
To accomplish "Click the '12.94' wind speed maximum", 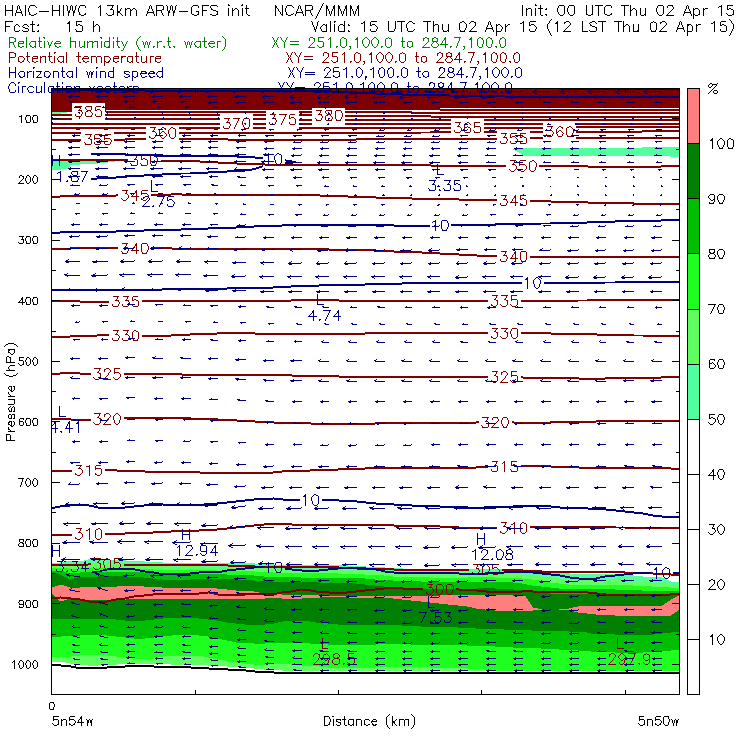I will 197,550.
